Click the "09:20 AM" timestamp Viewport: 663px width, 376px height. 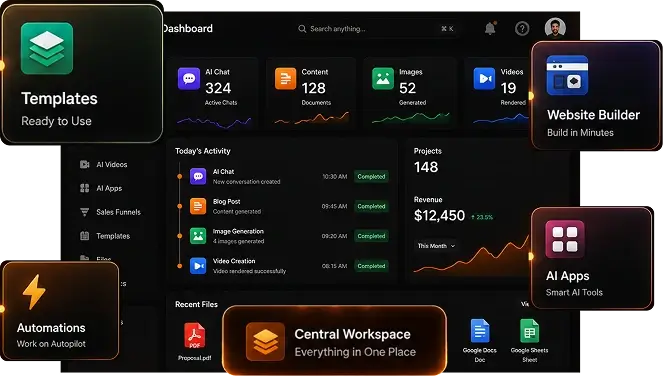(334, 236)
